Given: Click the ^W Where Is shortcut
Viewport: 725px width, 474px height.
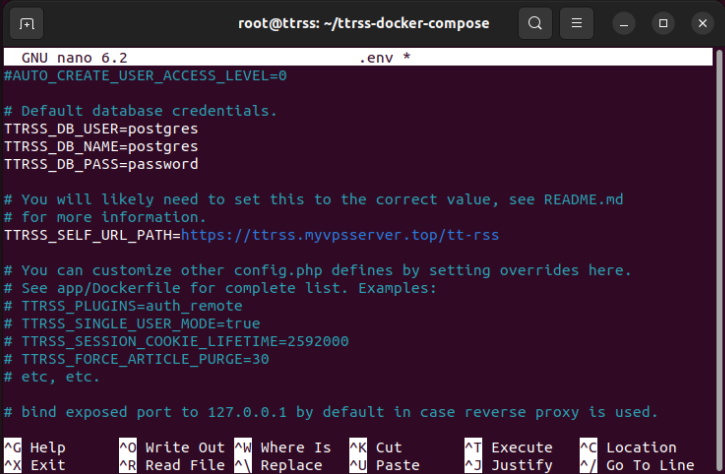Looking at the screenshot, I should click(283, 447).
